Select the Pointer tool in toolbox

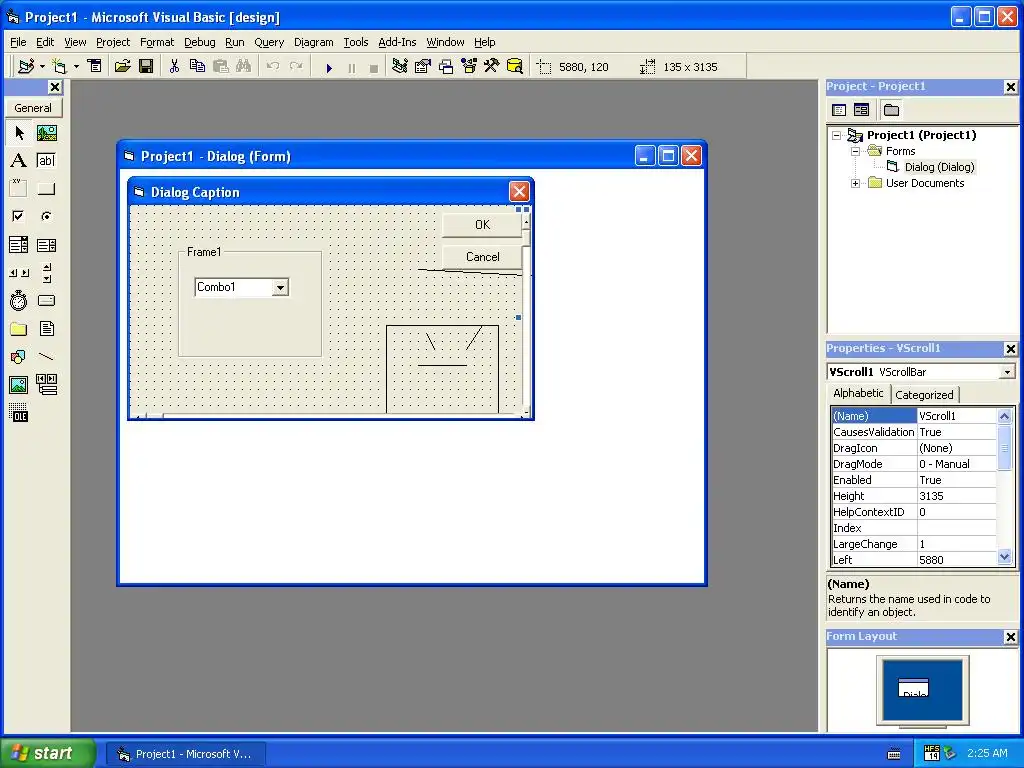(19, 133)
